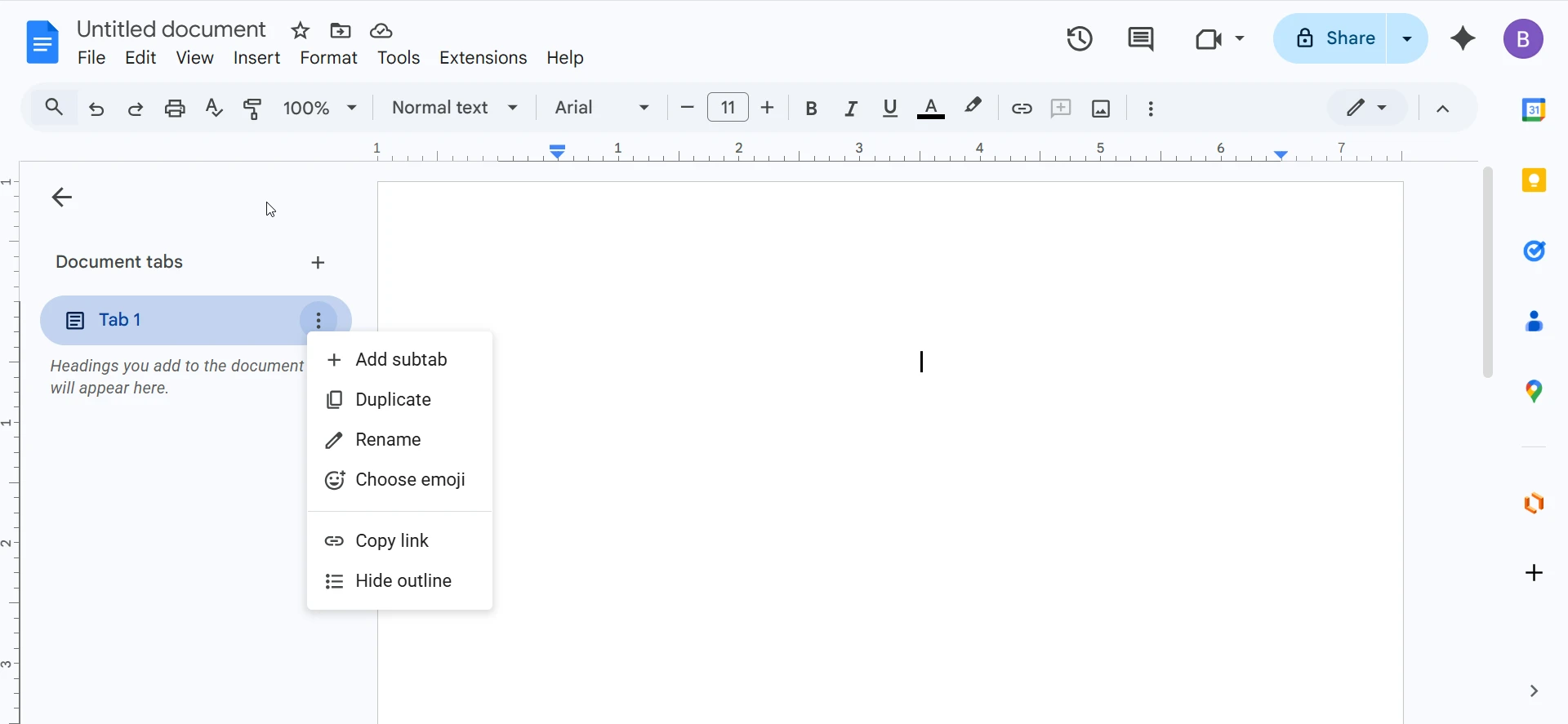Click the paint format roller icon

(253, 108)
